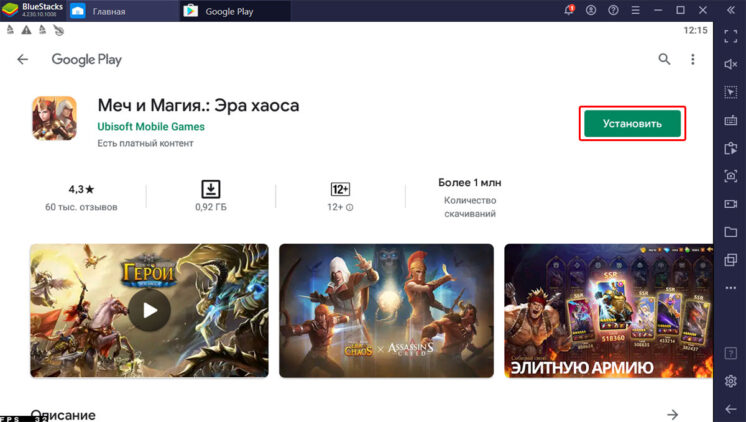Image resolution: width=746 pixels, height=422 pixels.
Task: Open multi-instance manager icon
Action: coord(731,260)
